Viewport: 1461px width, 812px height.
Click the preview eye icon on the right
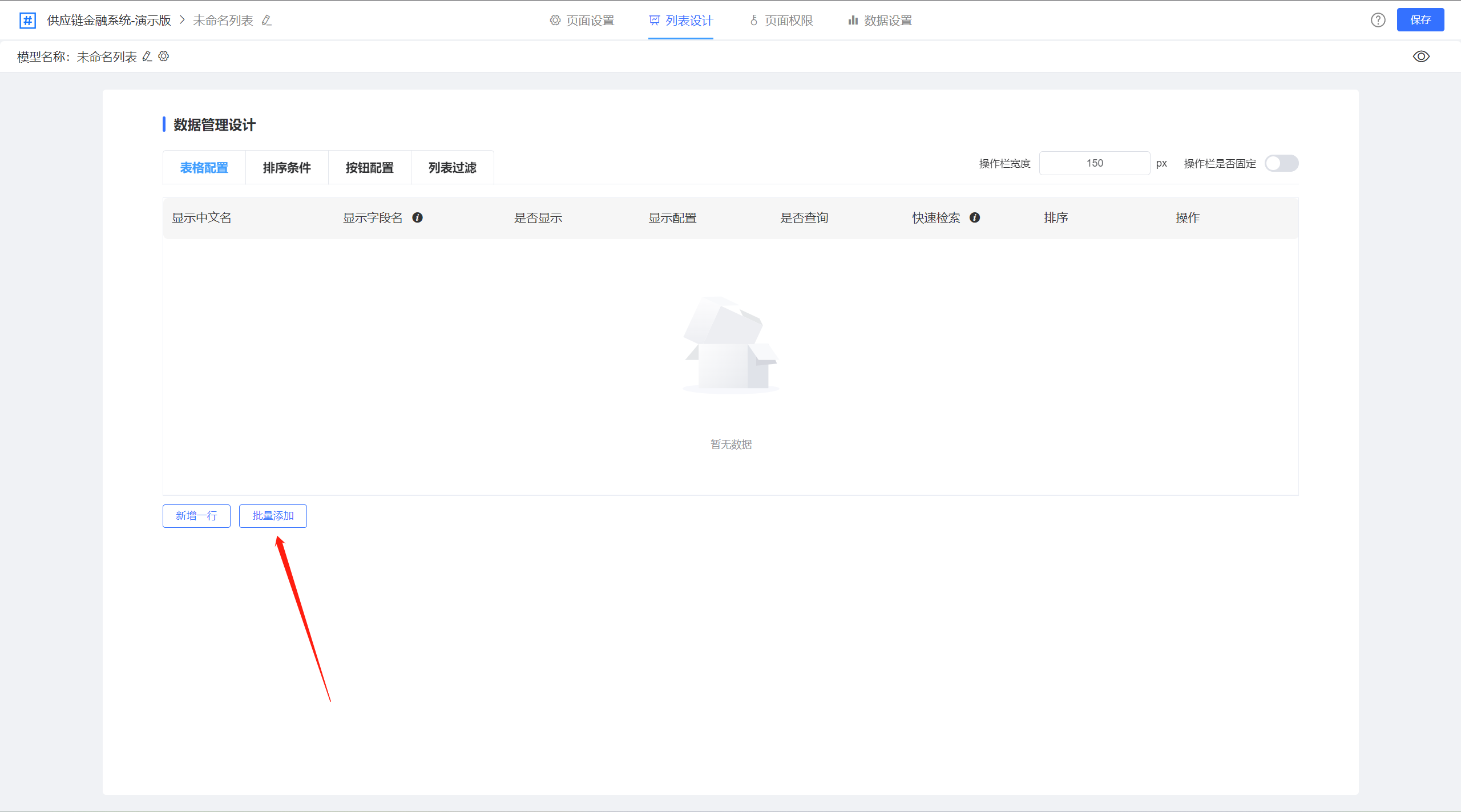tap(1422, 56)
